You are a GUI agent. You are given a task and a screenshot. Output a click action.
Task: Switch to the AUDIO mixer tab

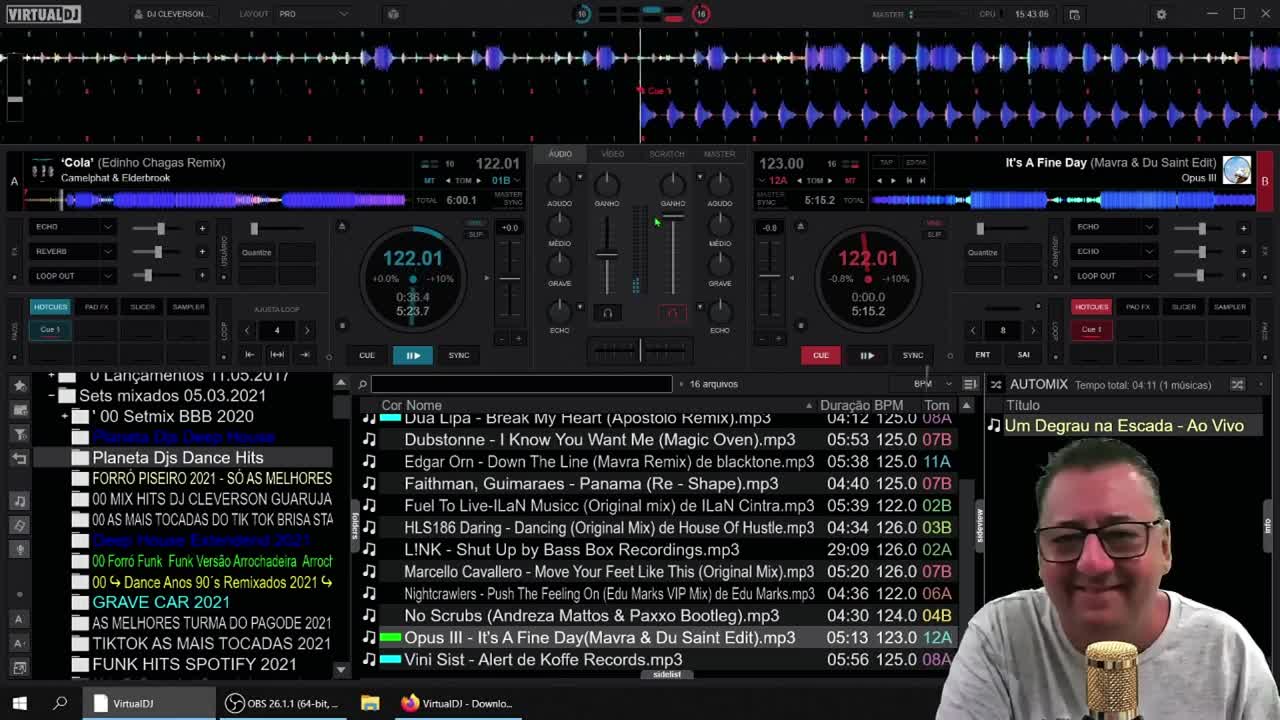click(560, 154)
